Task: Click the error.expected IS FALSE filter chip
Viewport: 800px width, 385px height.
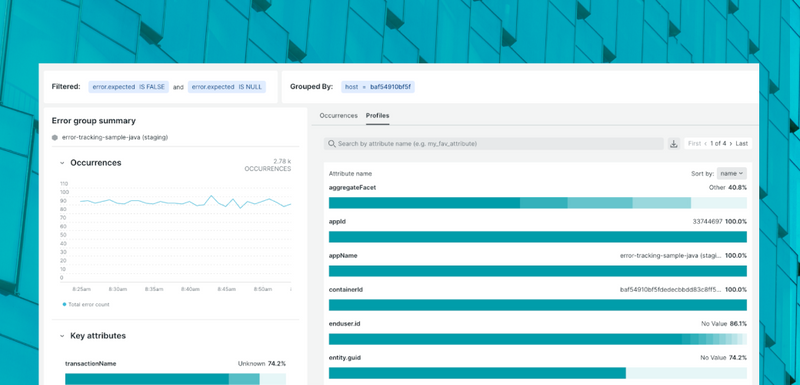Action: coord(129,87)
